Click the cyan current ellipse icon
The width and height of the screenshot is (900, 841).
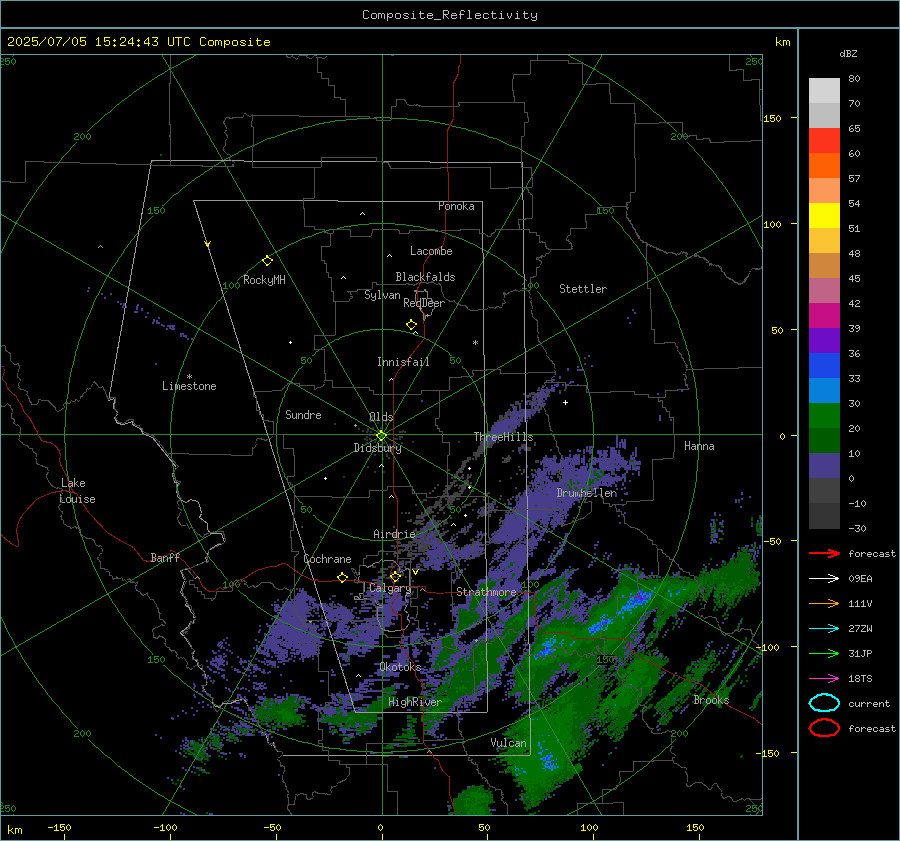coord(824,703)
